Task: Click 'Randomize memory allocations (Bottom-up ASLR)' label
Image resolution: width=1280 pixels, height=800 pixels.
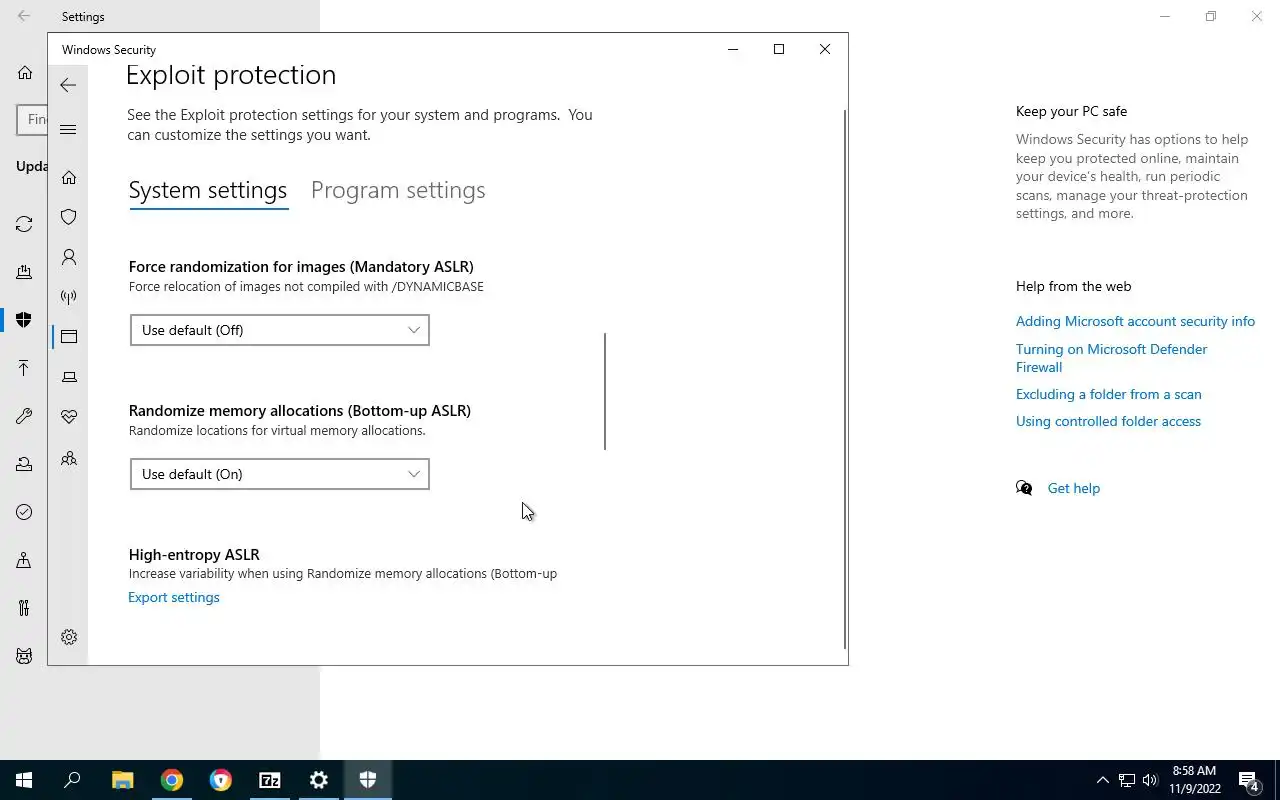Action: point(300,411)
